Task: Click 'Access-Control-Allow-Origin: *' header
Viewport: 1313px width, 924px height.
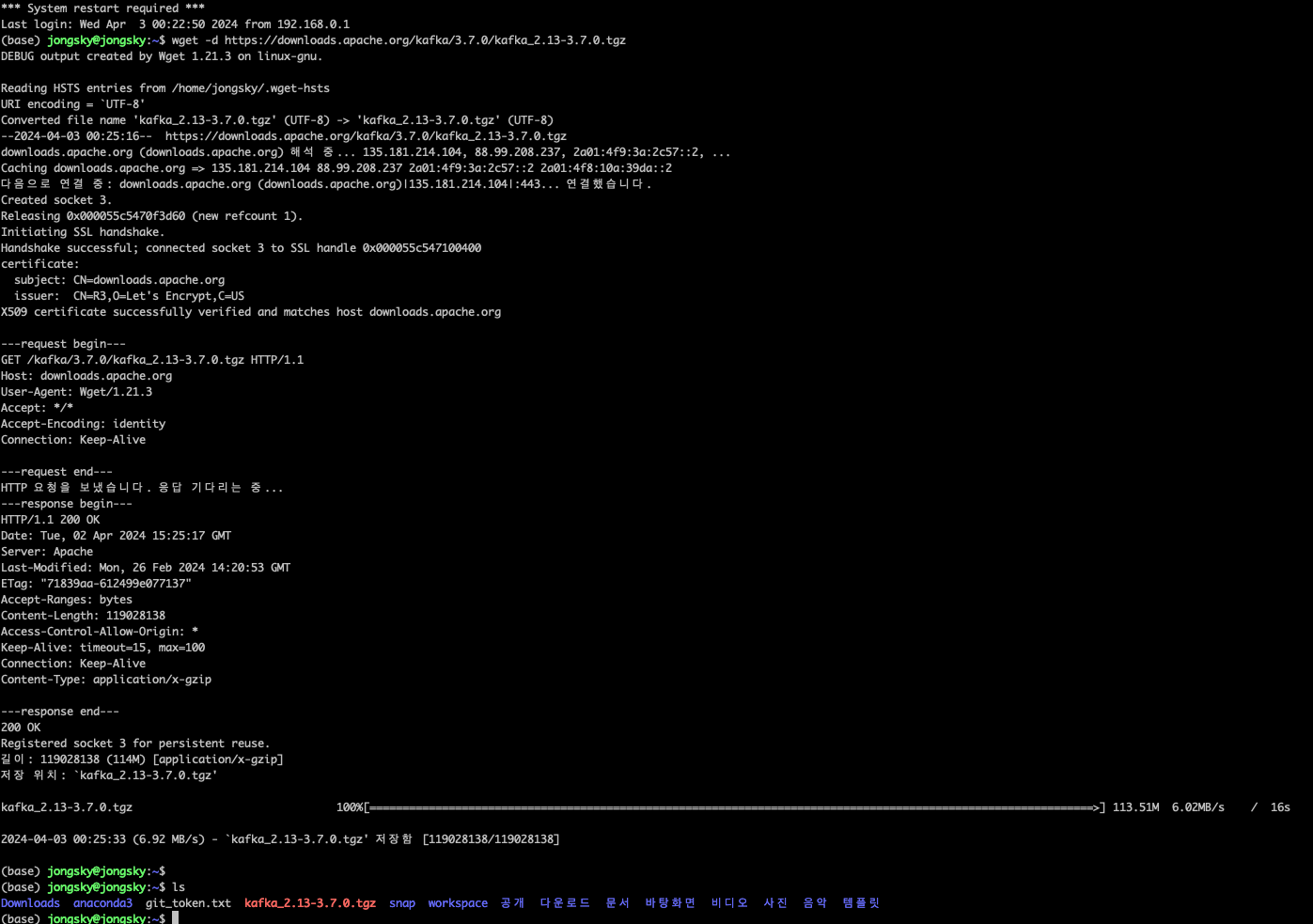Action: click(x=100, y=632)
